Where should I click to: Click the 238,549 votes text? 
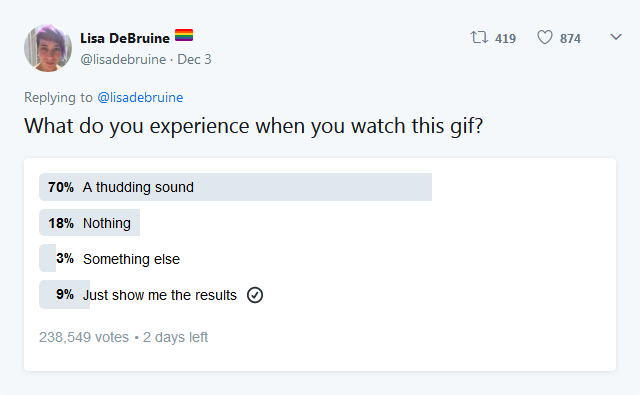84,337
